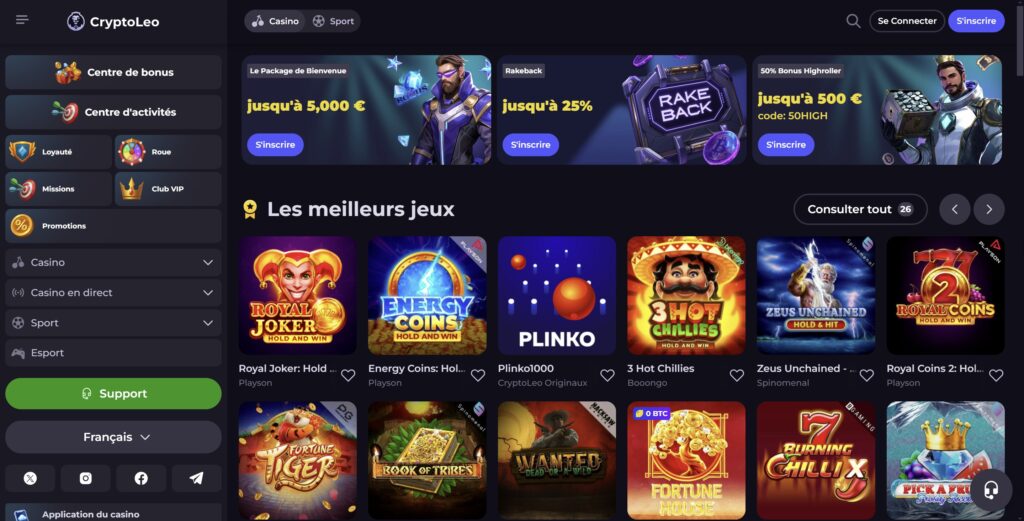
Task: Click the Consulter tout button
Action: pos(860,210)
